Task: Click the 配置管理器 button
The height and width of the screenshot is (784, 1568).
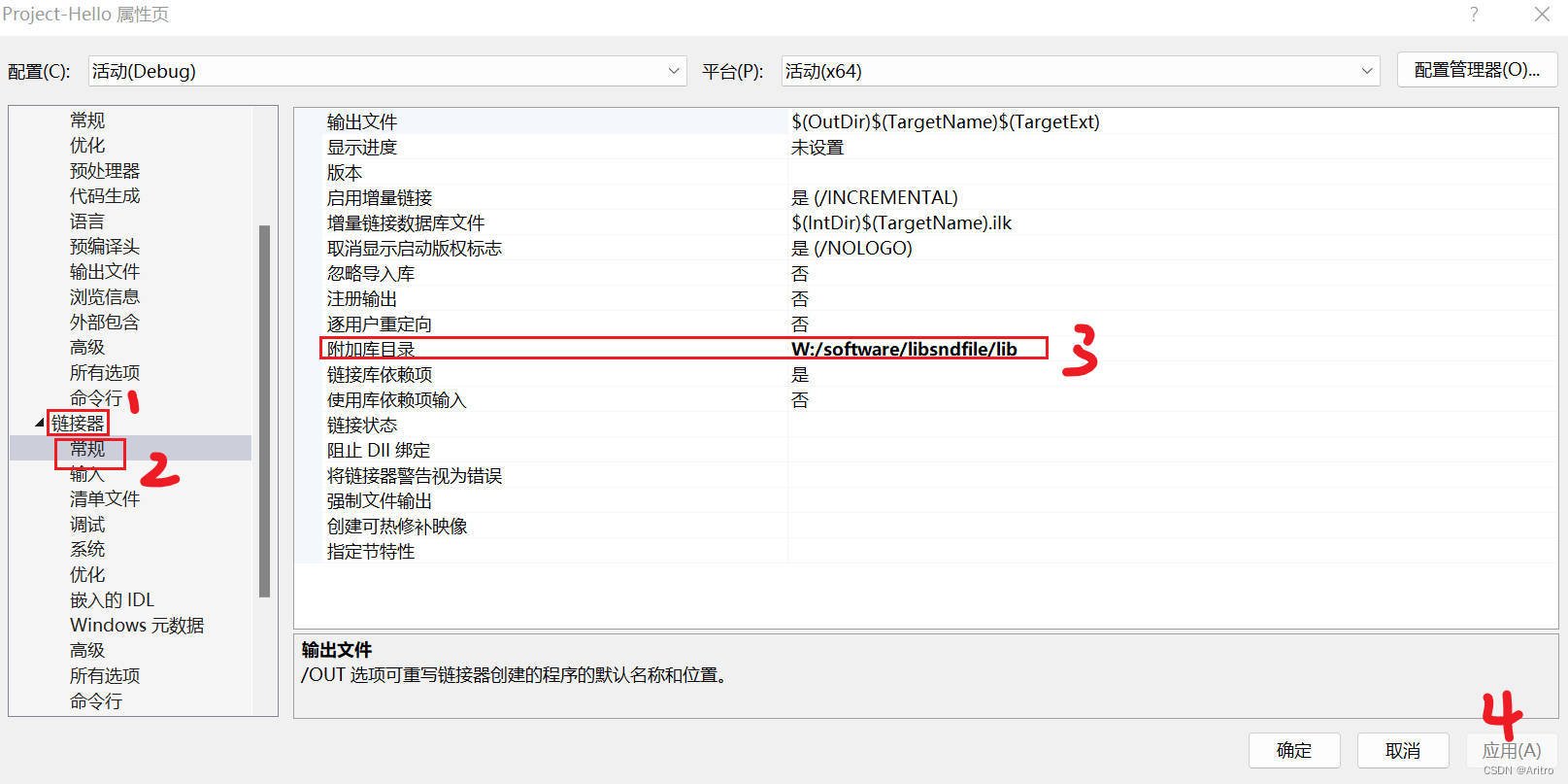Action: [x=1477, y=70]
